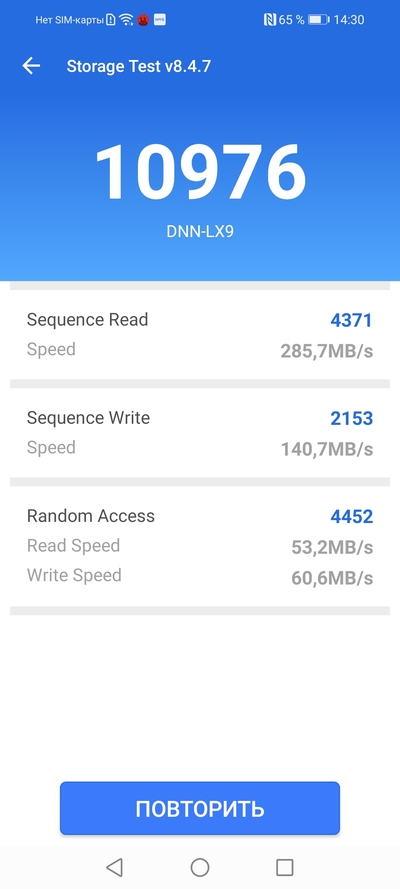Open the Sequence Read result row
The width and height of the screenshot is (400, 889).
point(200,335)
